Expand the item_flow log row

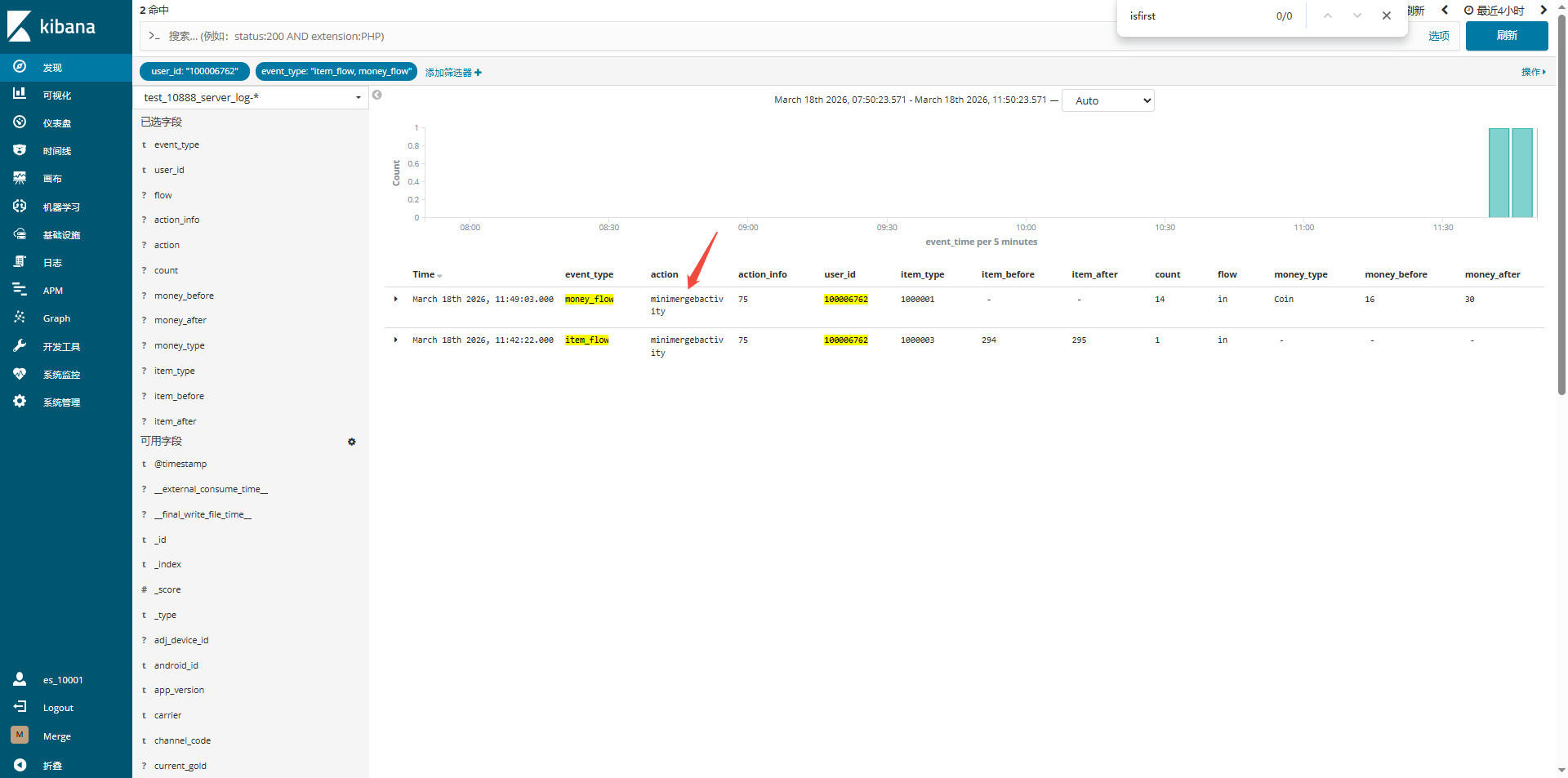click(x=396, y=340)
